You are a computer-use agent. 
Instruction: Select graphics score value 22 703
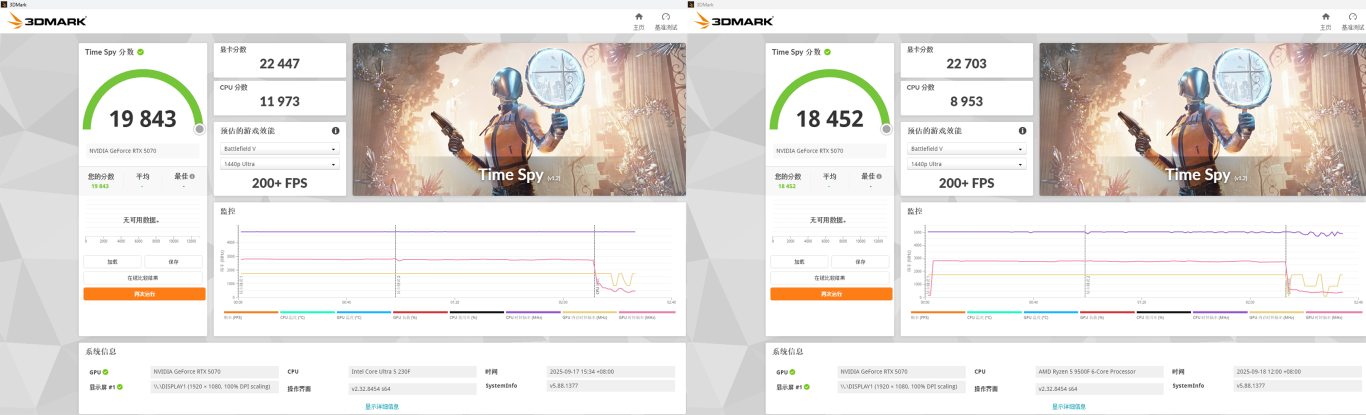967,64
